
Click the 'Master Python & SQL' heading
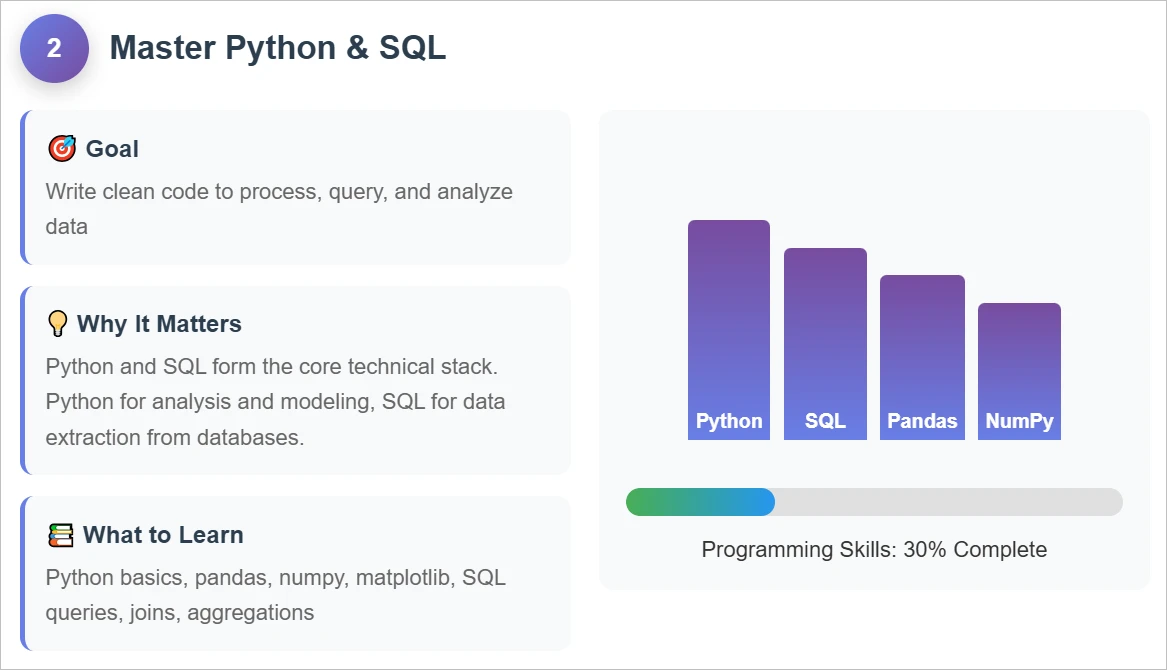pyautogui.click(x=278, y=48)
